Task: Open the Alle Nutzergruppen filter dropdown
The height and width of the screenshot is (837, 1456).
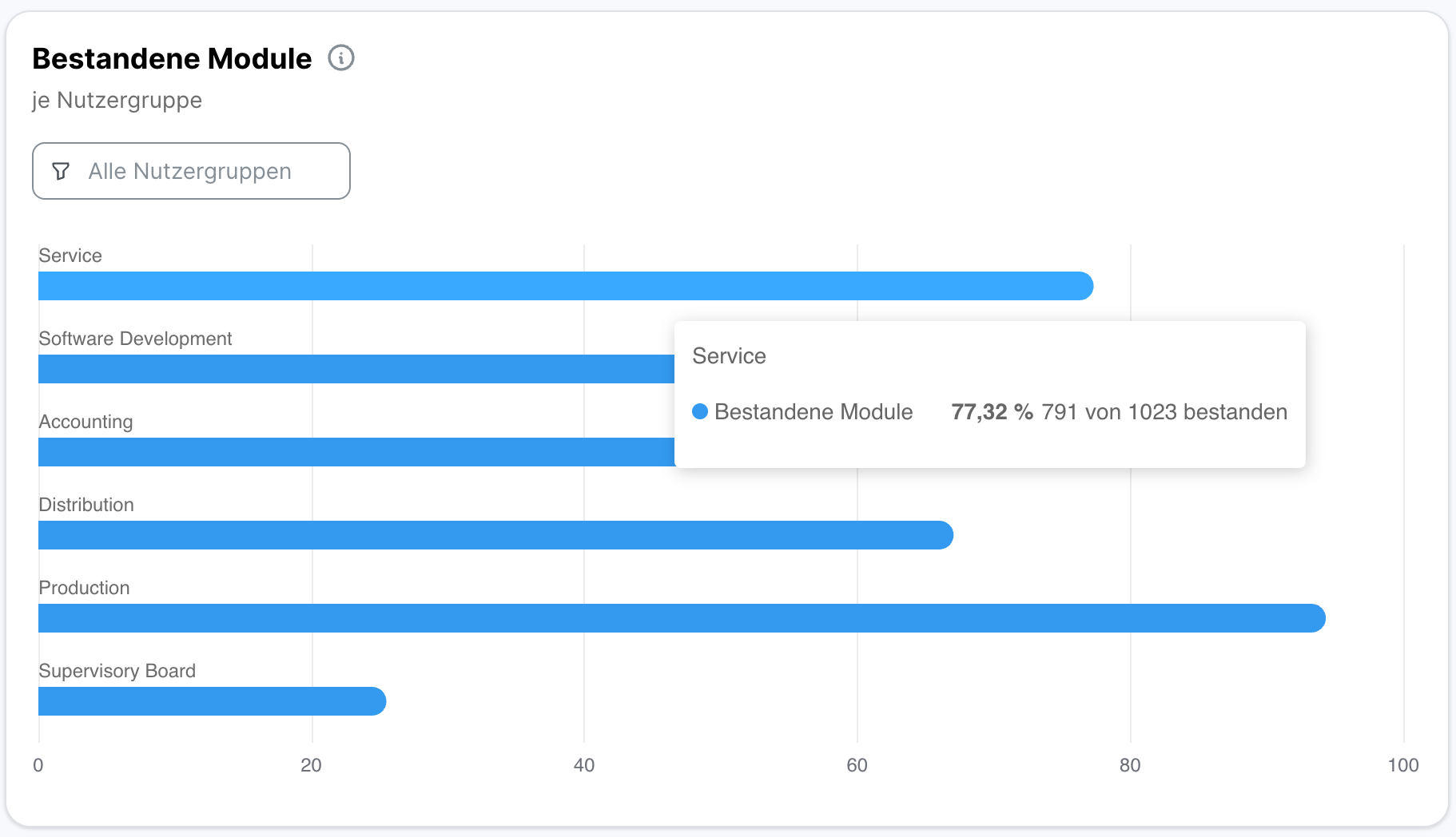Action: click(x=191, y=171)
